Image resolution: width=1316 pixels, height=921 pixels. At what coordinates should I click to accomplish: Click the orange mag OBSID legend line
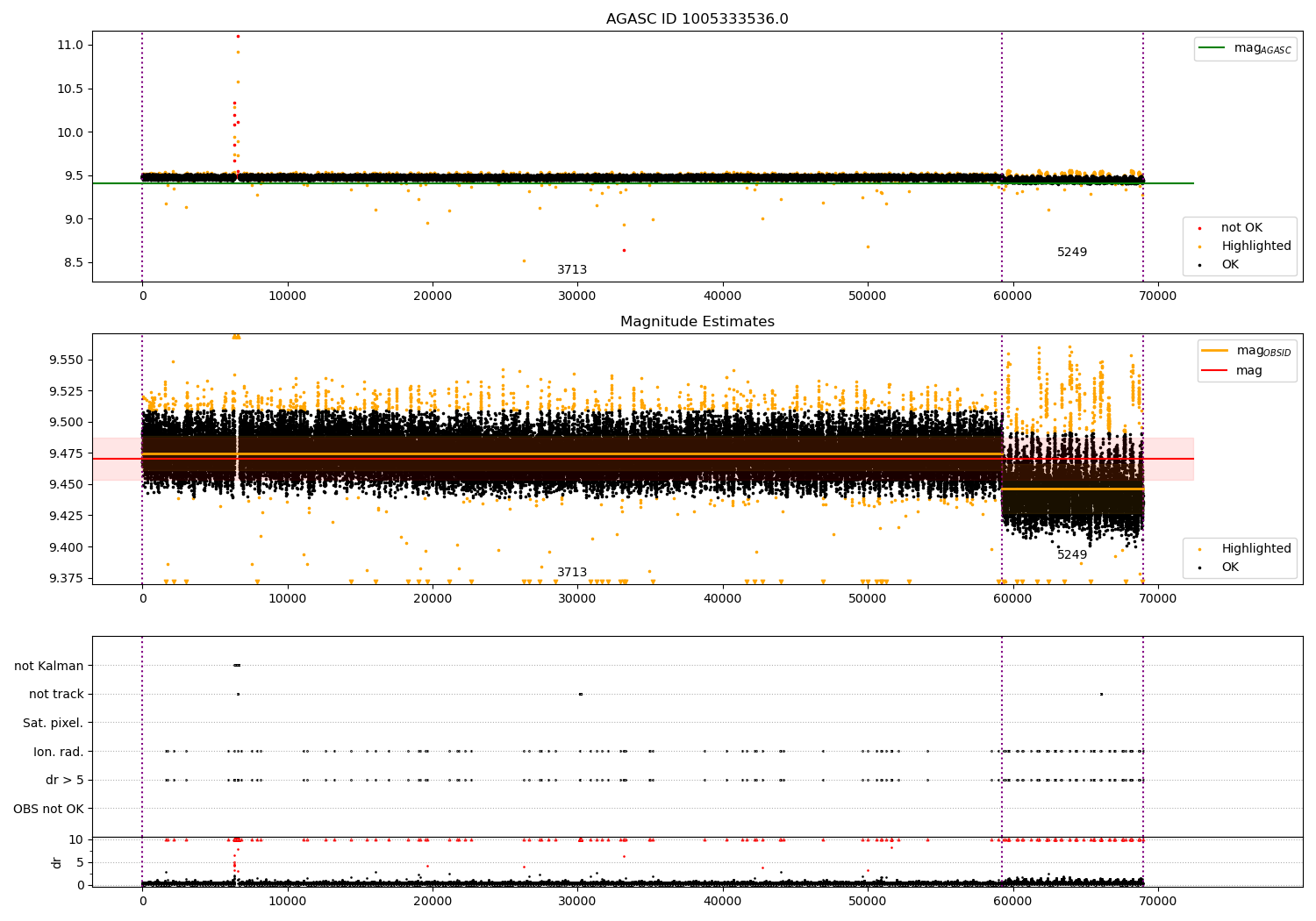(x=1214, y=351)
